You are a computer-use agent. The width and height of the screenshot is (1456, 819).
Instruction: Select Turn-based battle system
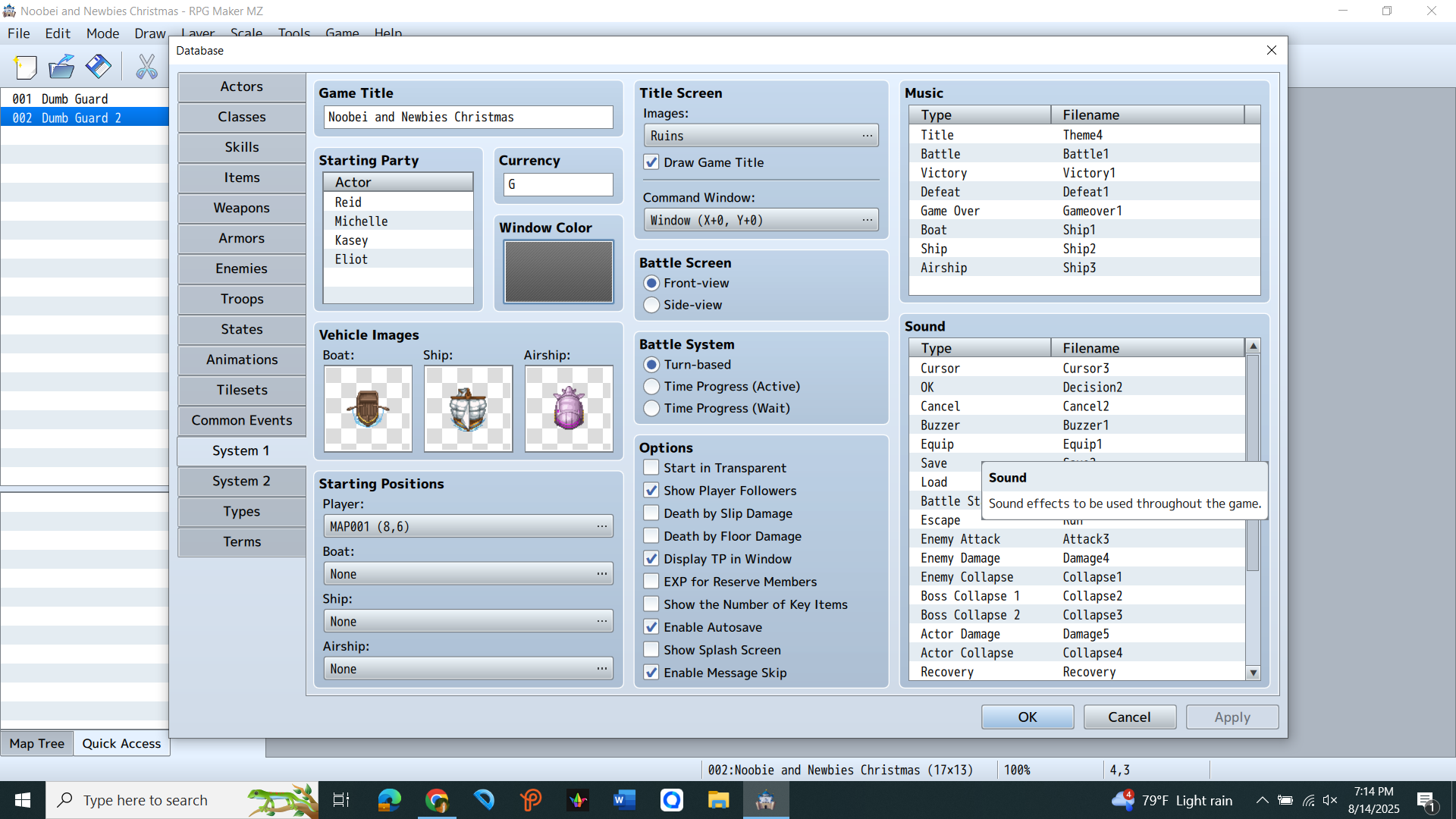(651, 365)
